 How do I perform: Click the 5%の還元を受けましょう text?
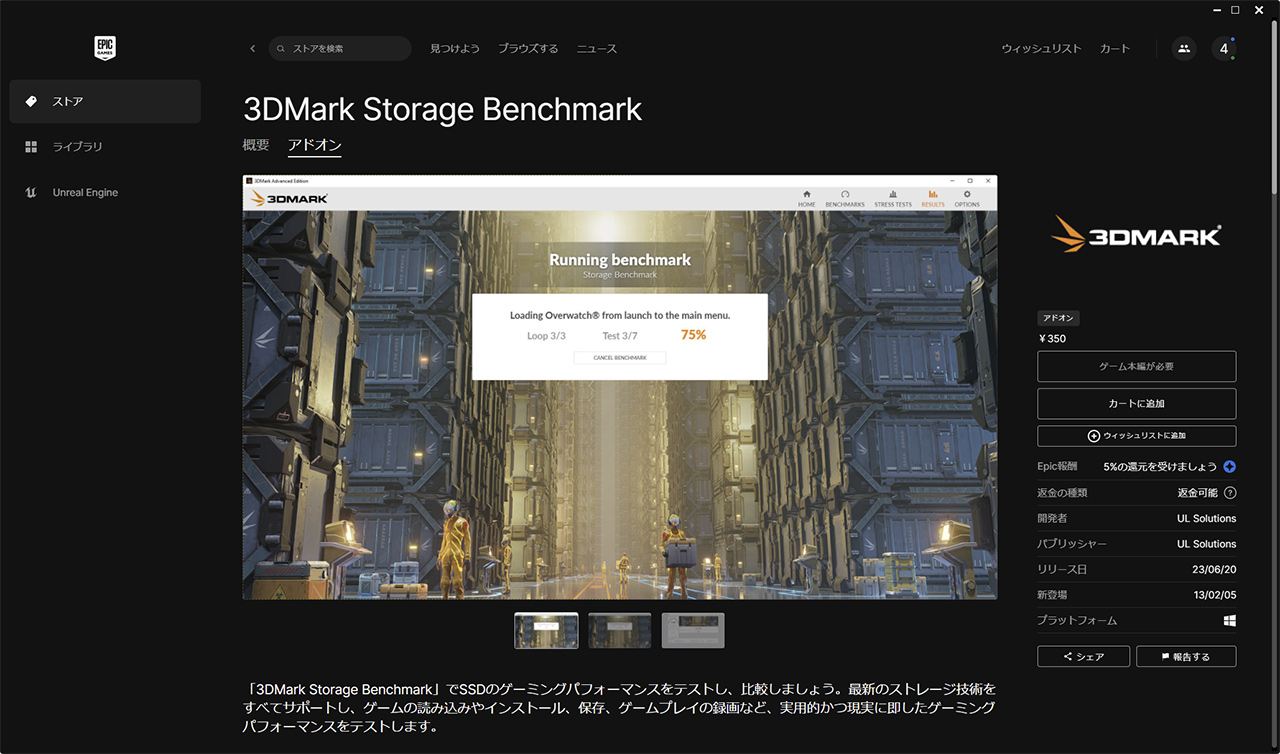(x=1160, y=467)
